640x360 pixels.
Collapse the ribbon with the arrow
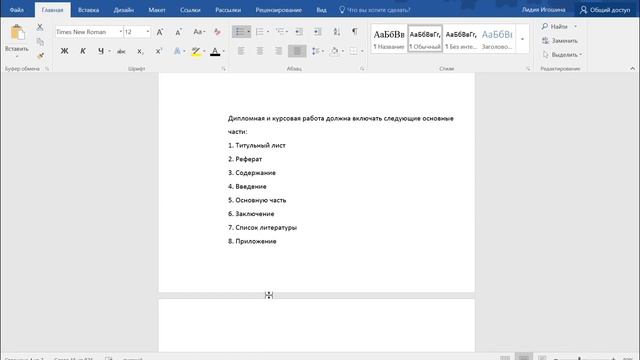(632, 69)
